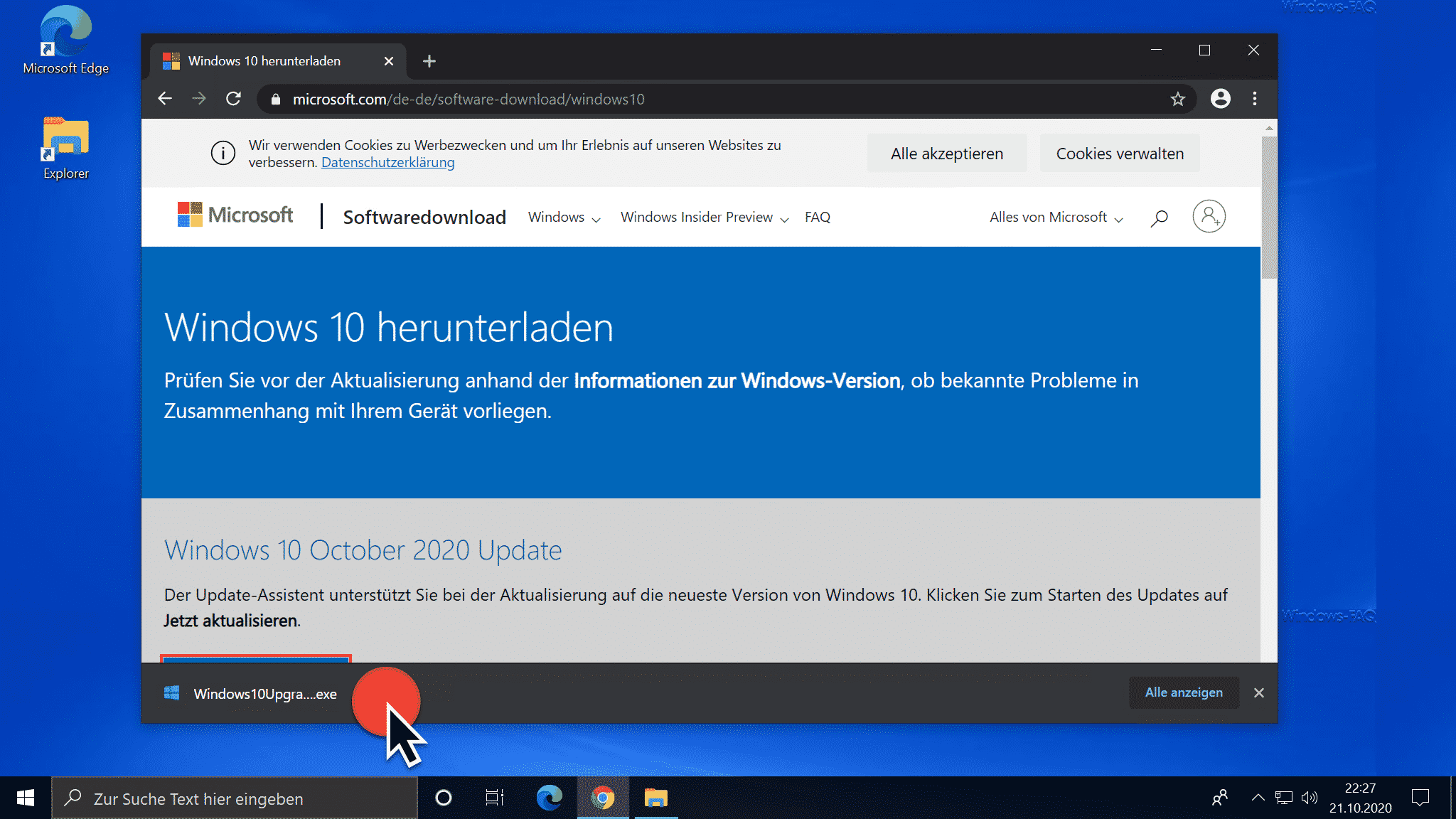The image size is (1456, 819).
Task: Click the page vertical scrollbar thumb
Action: tap(1269, 208)
